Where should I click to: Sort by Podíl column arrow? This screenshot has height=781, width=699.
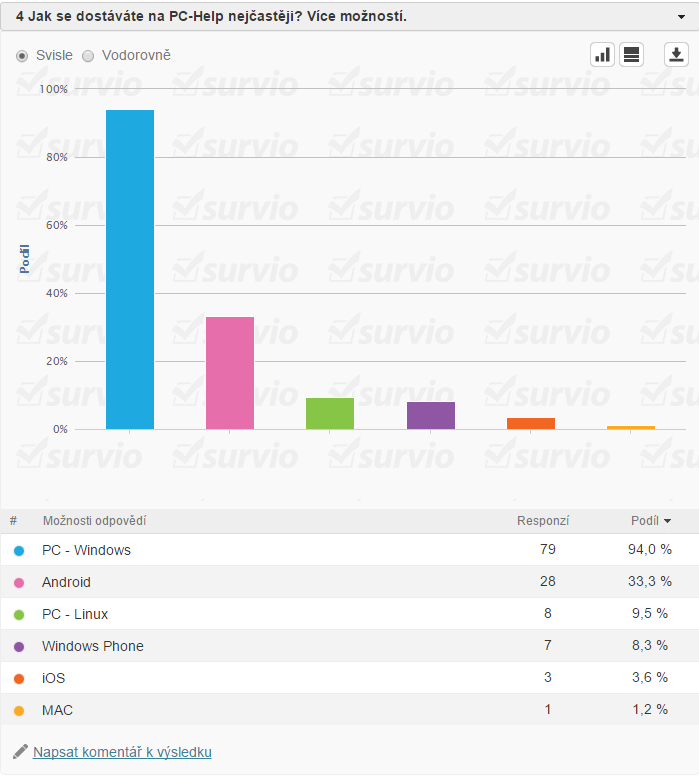(667, 521)
